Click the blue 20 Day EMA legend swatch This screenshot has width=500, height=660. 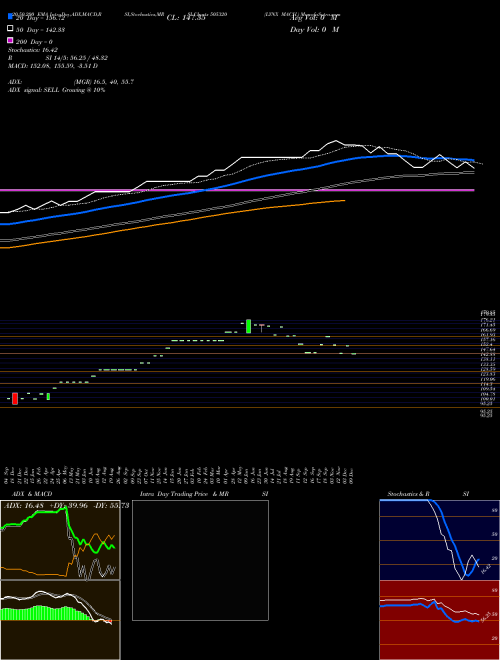tap(11, 16)
